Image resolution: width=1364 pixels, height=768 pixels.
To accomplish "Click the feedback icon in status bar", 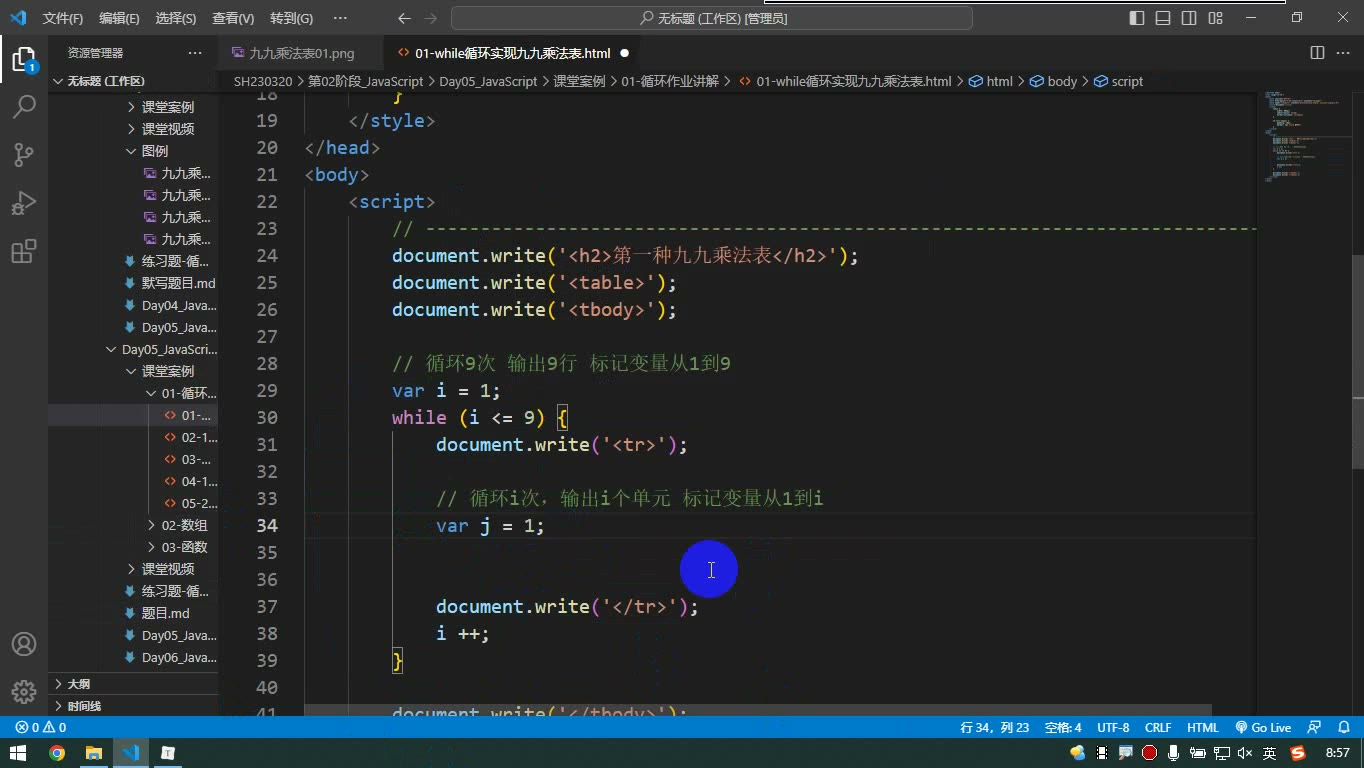I will (1314, 728).
